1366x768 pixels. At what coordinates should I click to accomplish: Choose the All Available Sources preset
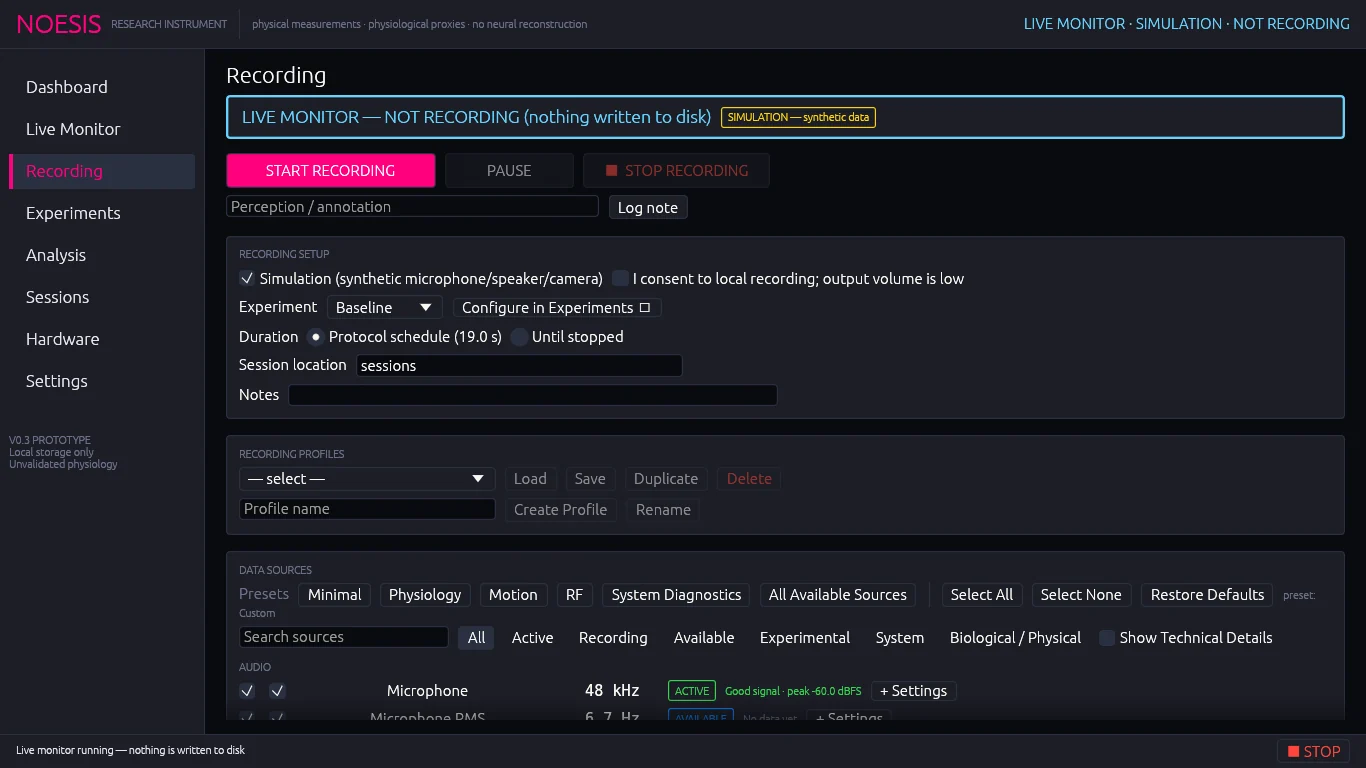coord(838,595)
